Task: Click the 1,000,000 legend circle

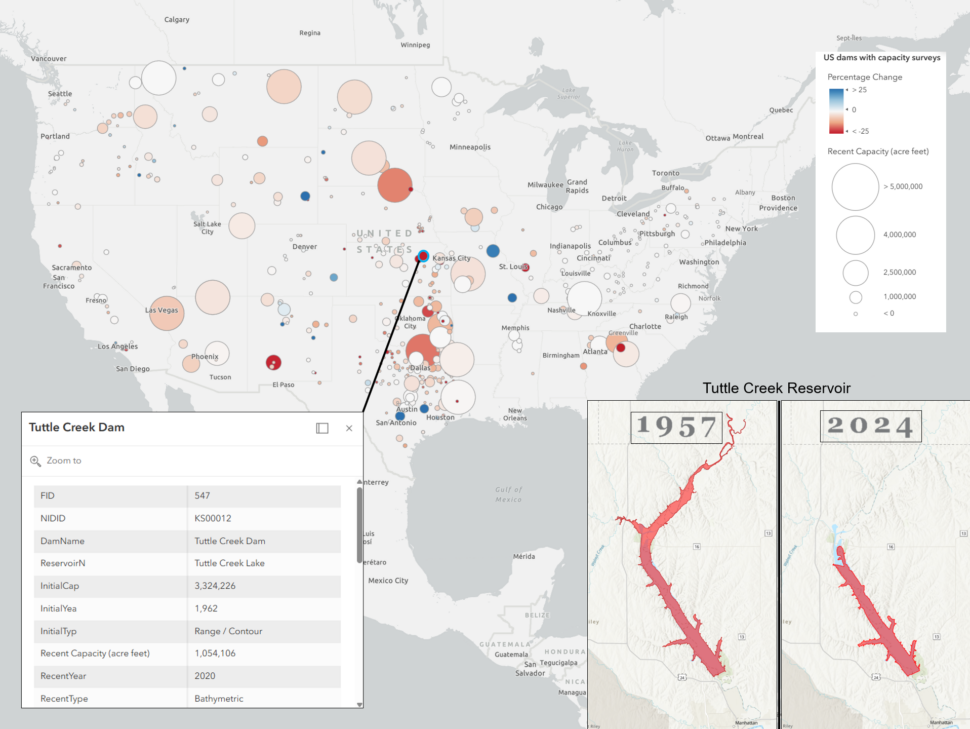Action: tap(856, 297)
